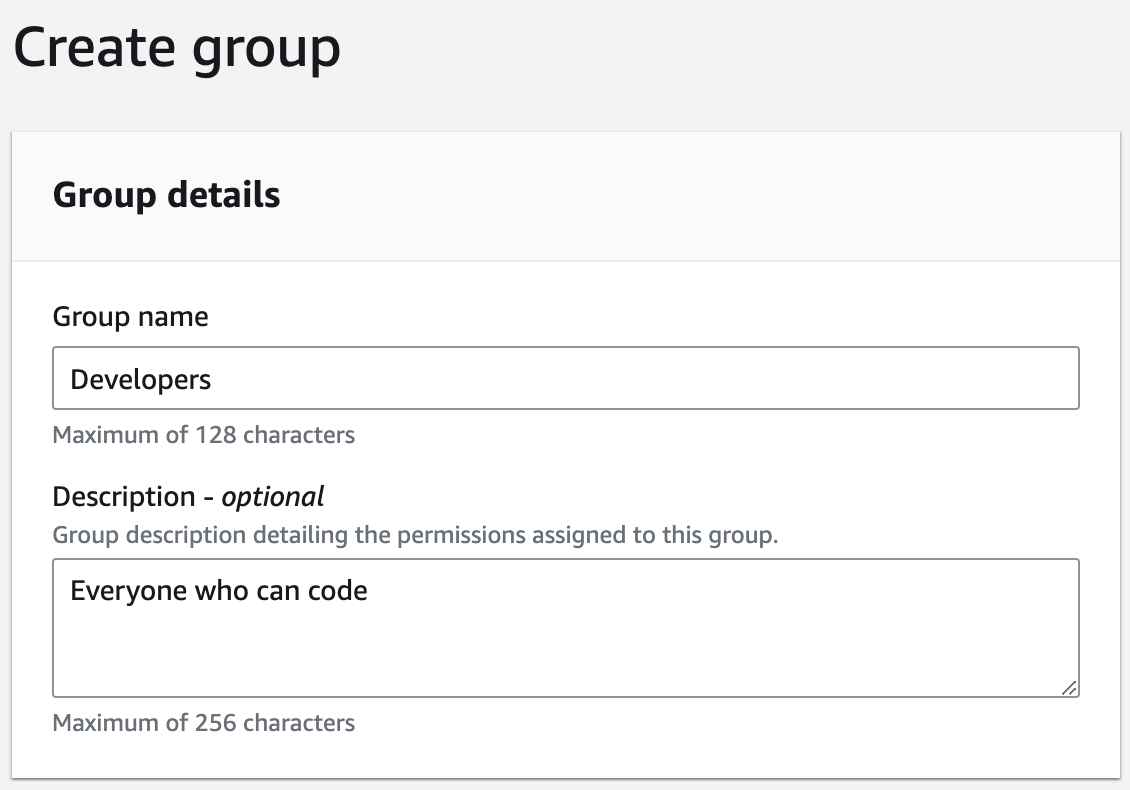Click the "Maximum of 128 characters" hint

point(203,435)
